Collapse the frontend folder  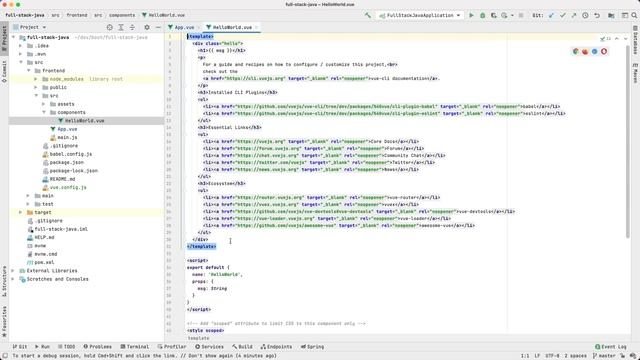(29, 71)
